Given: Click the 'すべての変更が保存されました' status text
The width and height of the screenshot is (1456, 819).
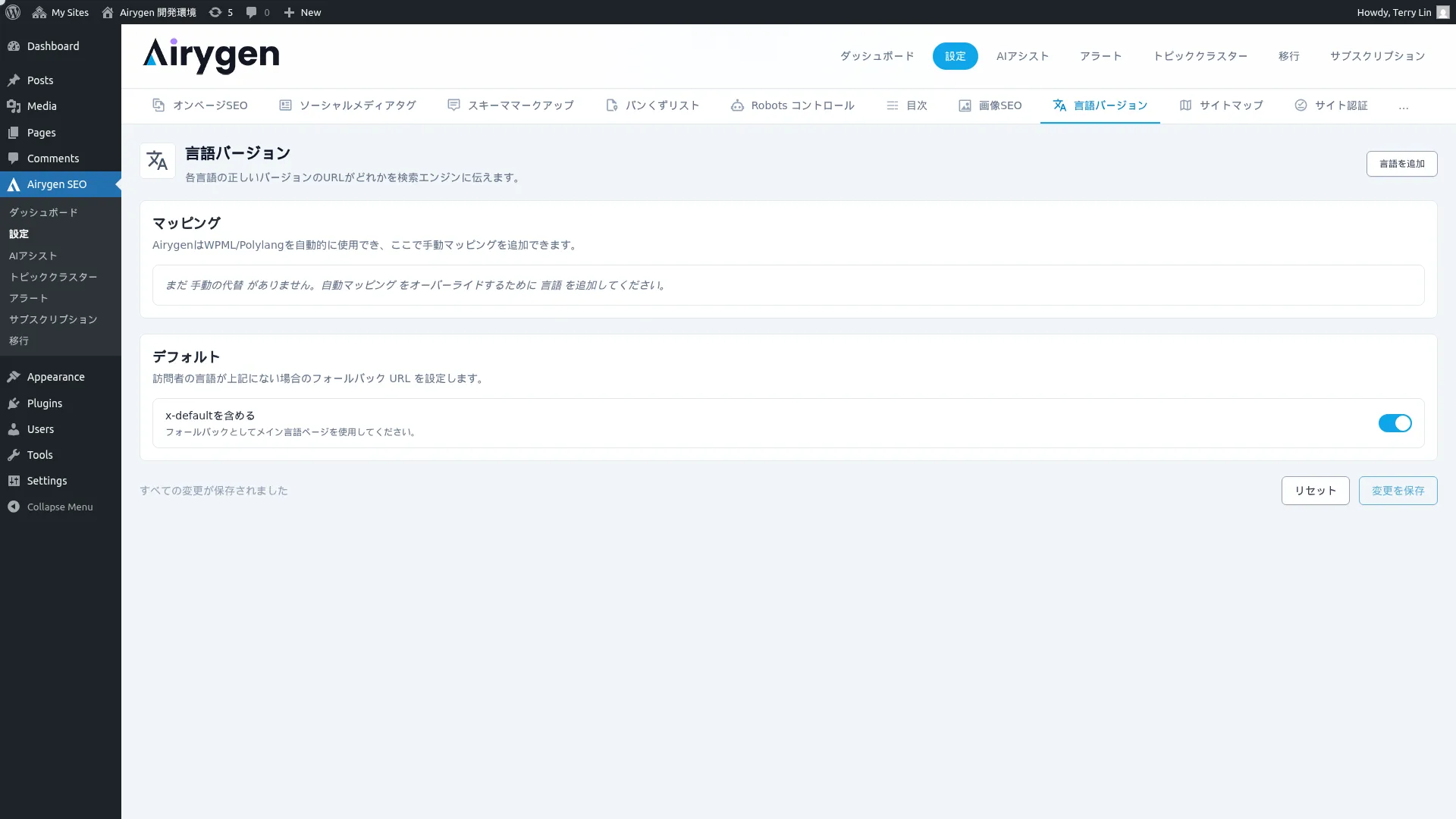Looking at the screenshot, I should [214, 491].
